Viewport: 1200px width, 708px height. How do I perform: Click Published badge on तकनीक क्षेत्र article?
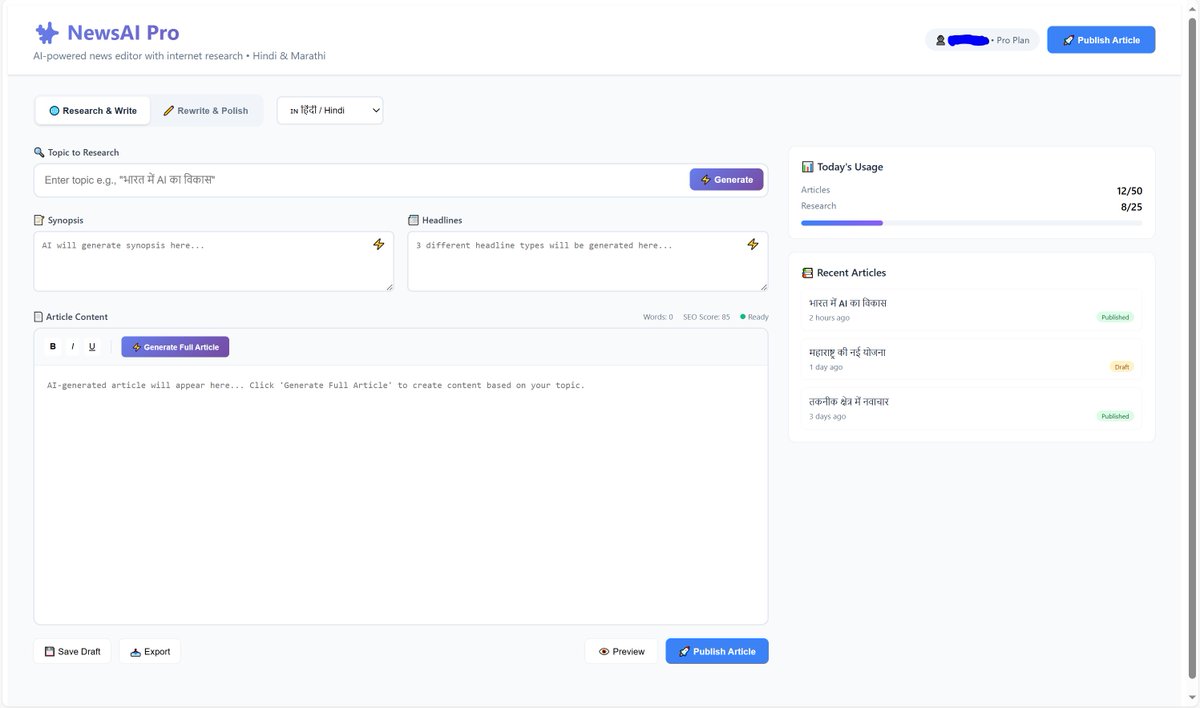(x=1115, y=416)
